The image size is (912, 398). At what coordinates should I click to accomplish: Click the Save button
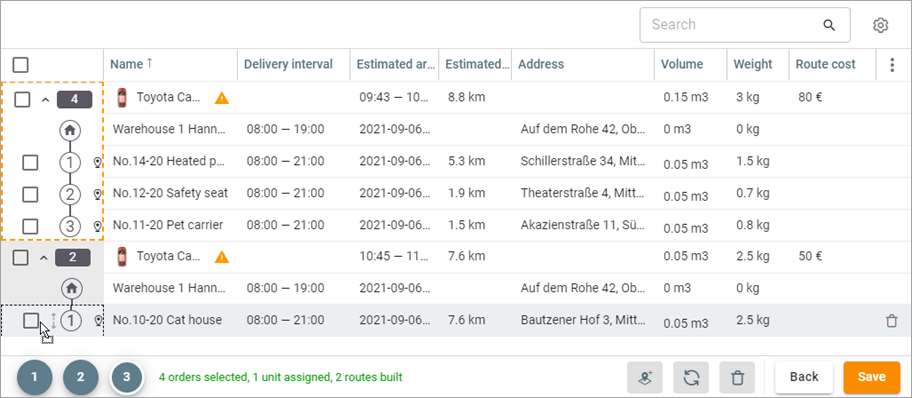click(871, 376)
